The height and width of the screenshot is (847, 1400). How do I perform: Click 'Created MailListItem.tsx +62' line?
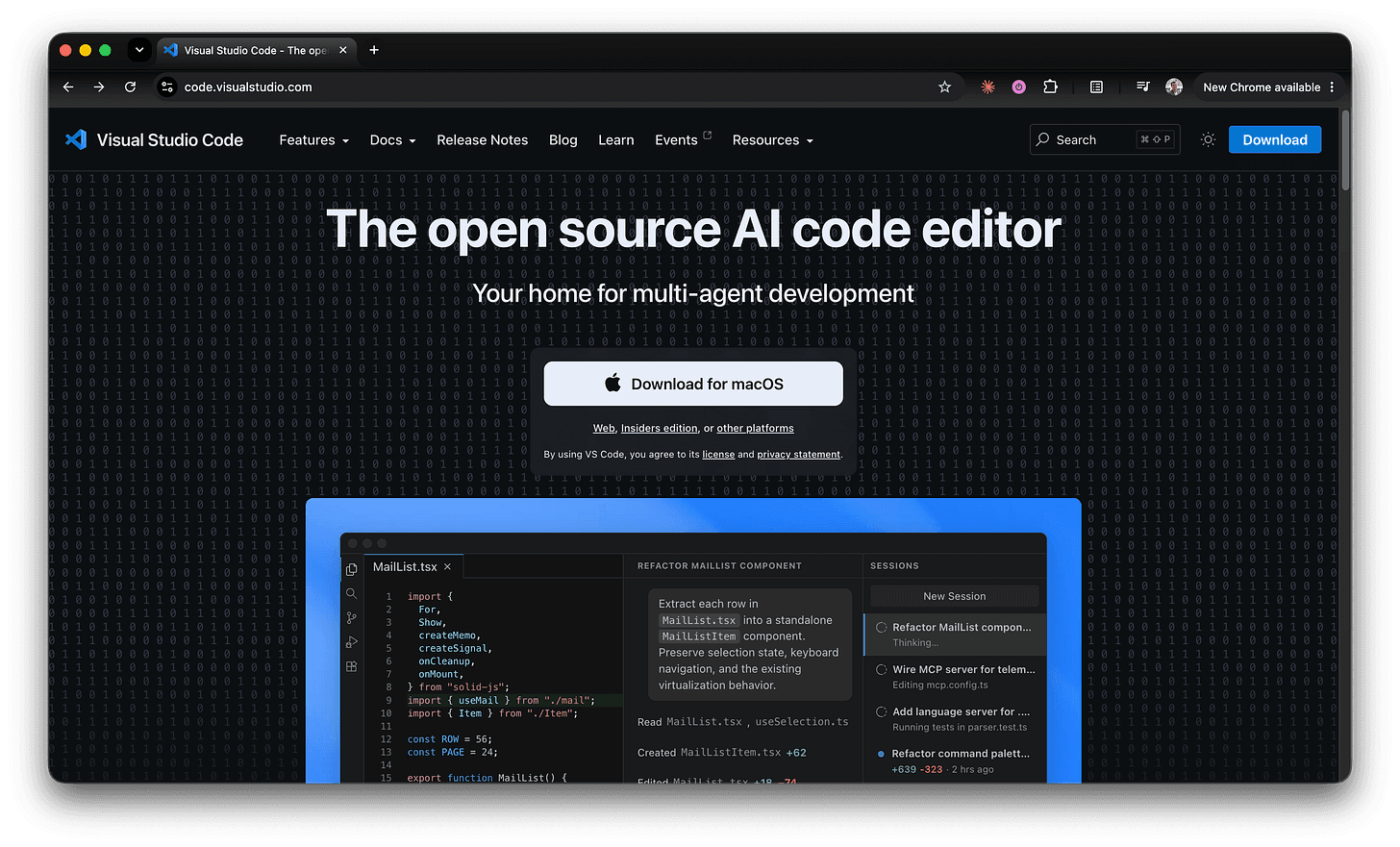click(722, 753)
